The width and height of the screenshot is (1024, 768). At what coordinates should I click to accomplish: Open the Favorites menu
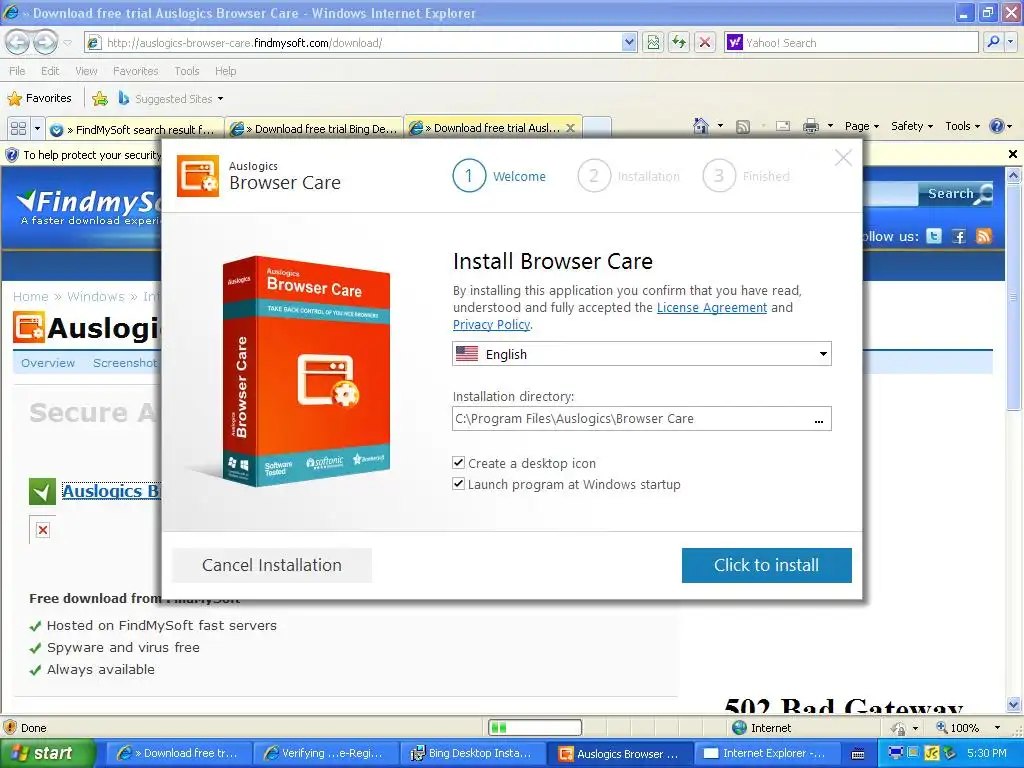(135, 71)
